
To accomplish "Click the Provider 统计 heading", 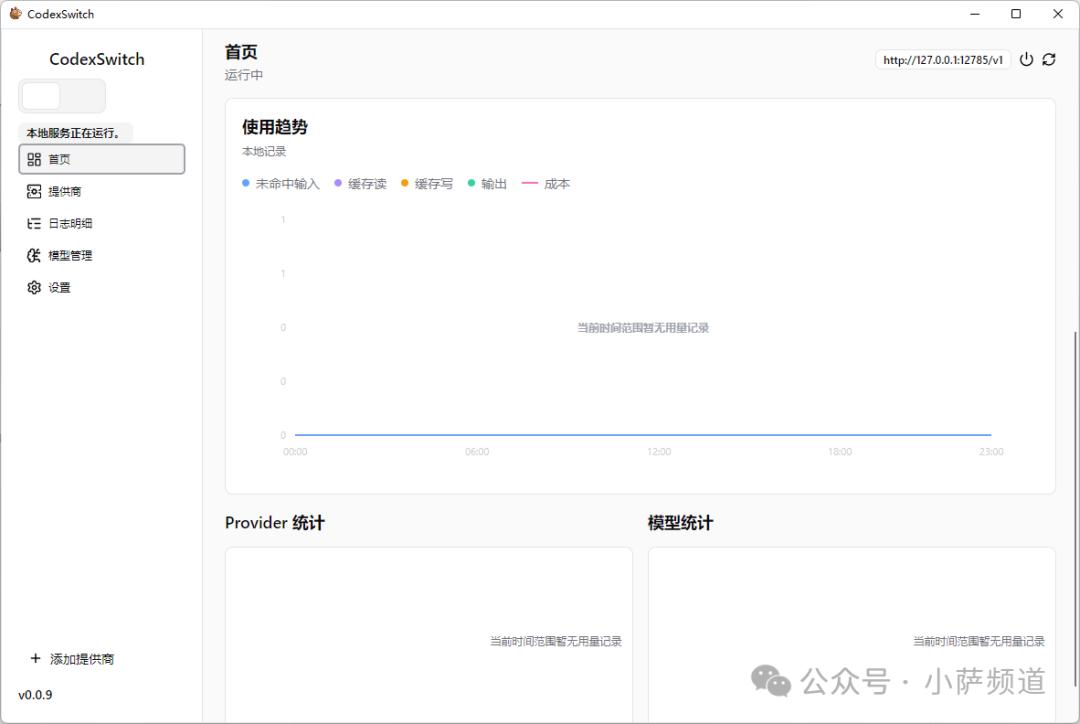I will [275, 523].
